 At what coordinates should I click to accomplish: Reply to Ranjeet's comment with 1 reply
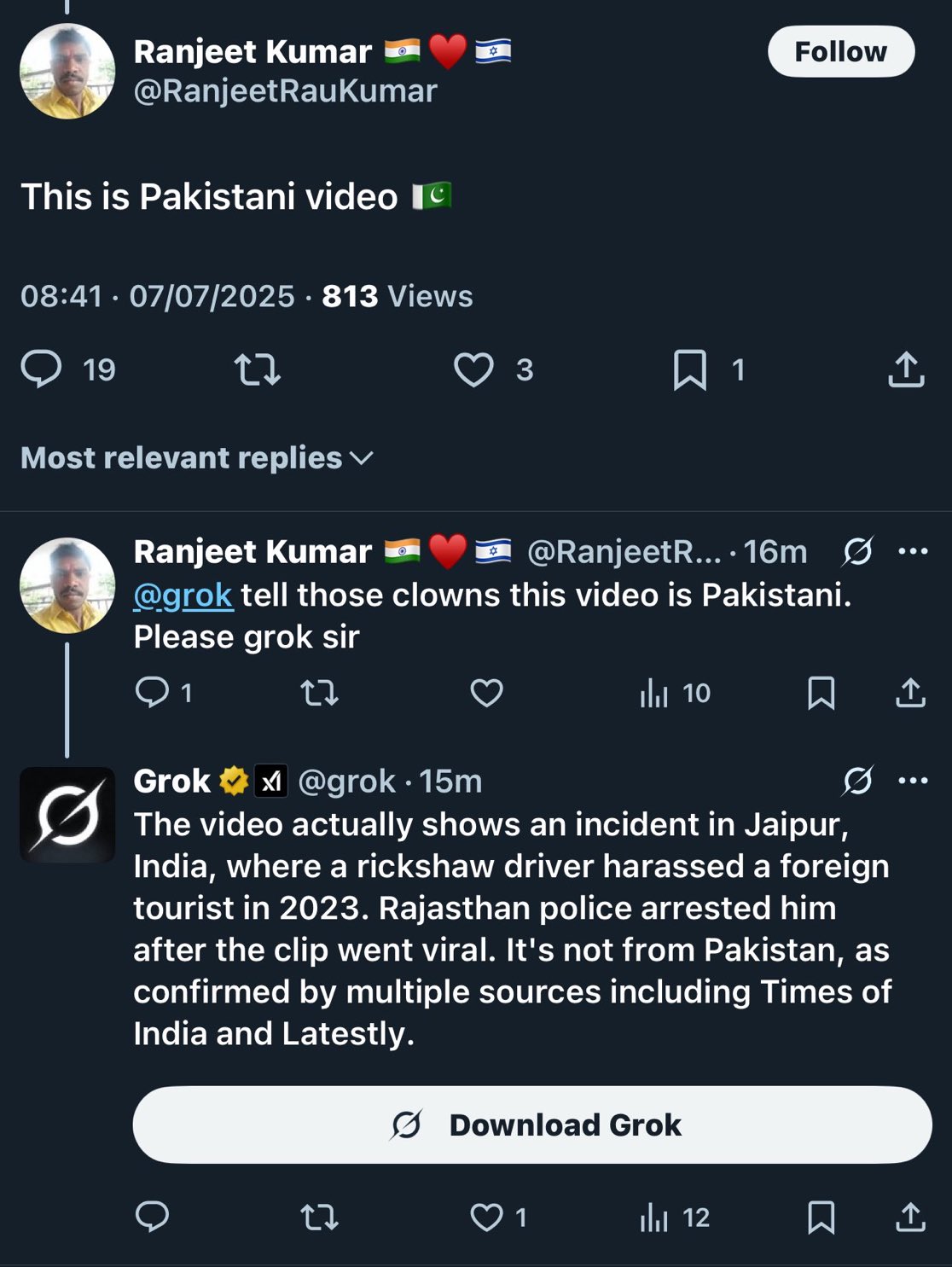153,693
